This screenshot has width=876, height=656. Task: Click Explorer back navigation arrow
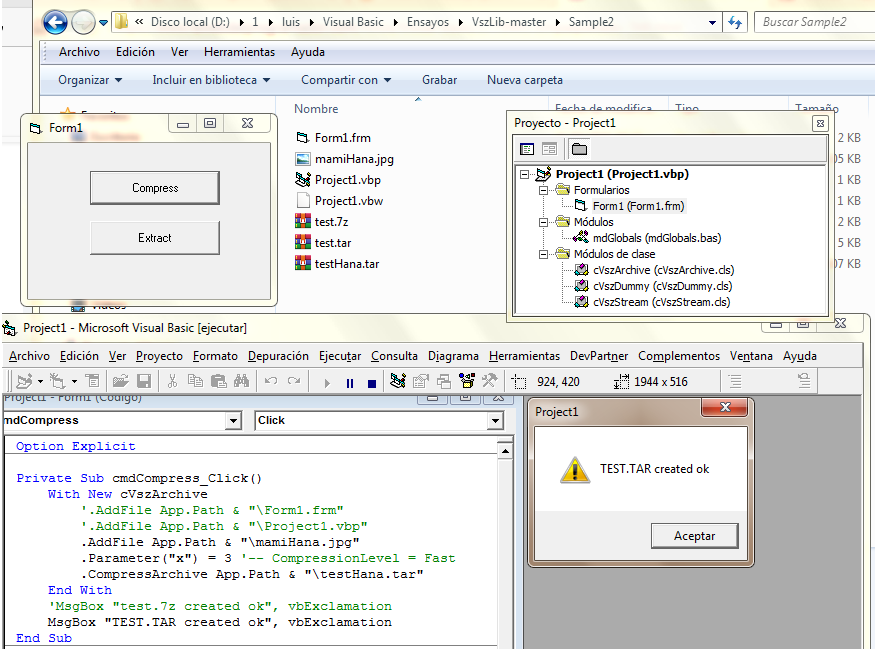click(55, 23)
